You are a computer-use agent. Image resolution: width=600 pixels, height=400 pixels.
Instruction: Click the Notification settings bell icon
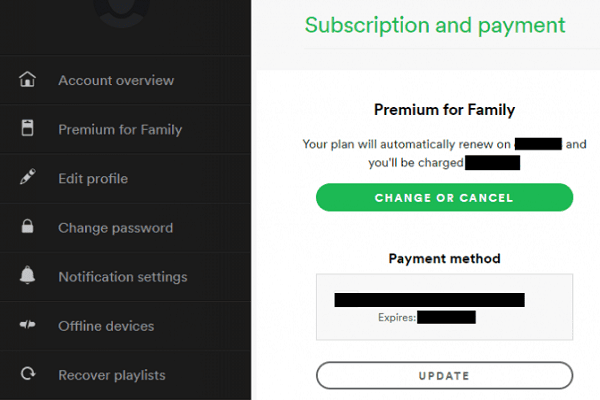click(x=28, y=276)
